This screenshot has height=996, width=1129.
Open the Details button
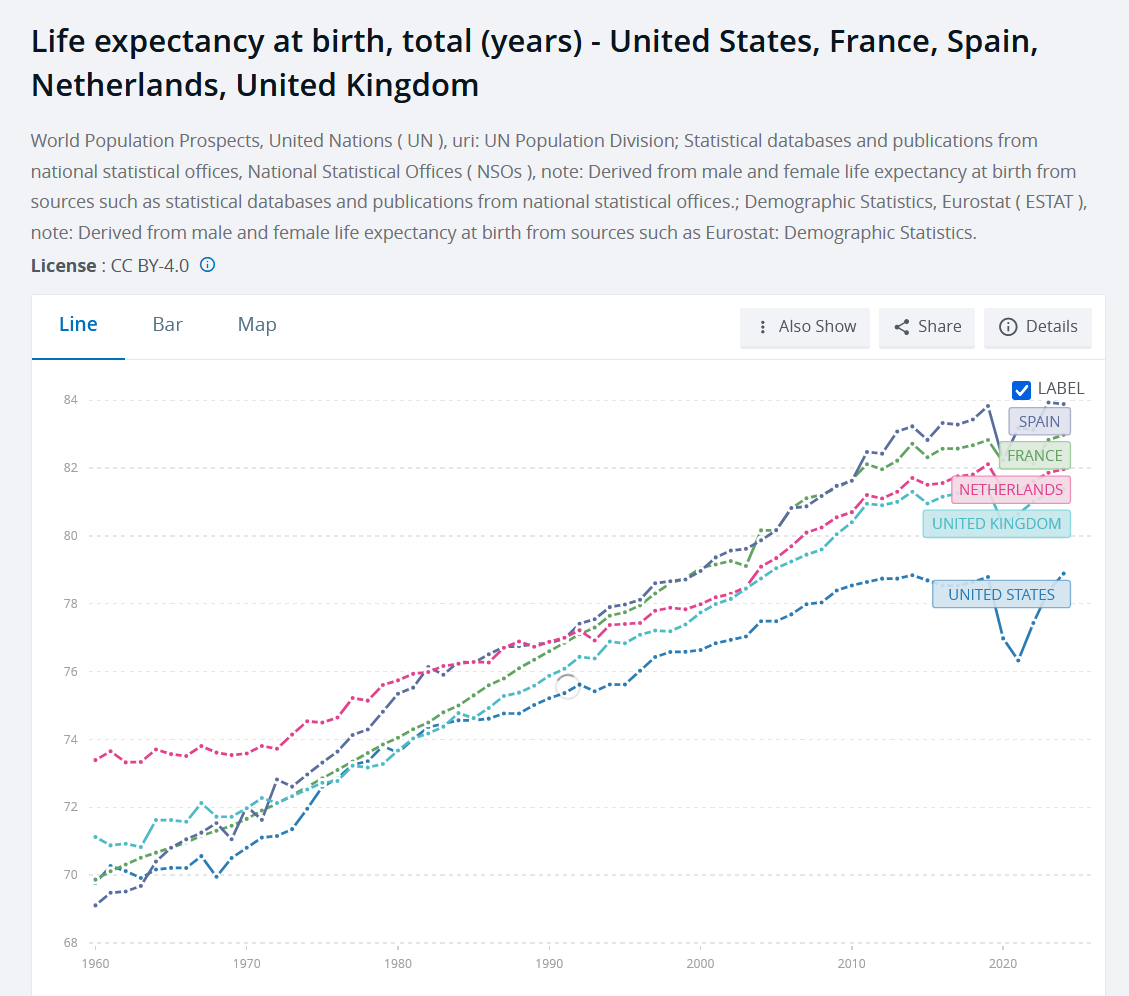pos(1038,328)
